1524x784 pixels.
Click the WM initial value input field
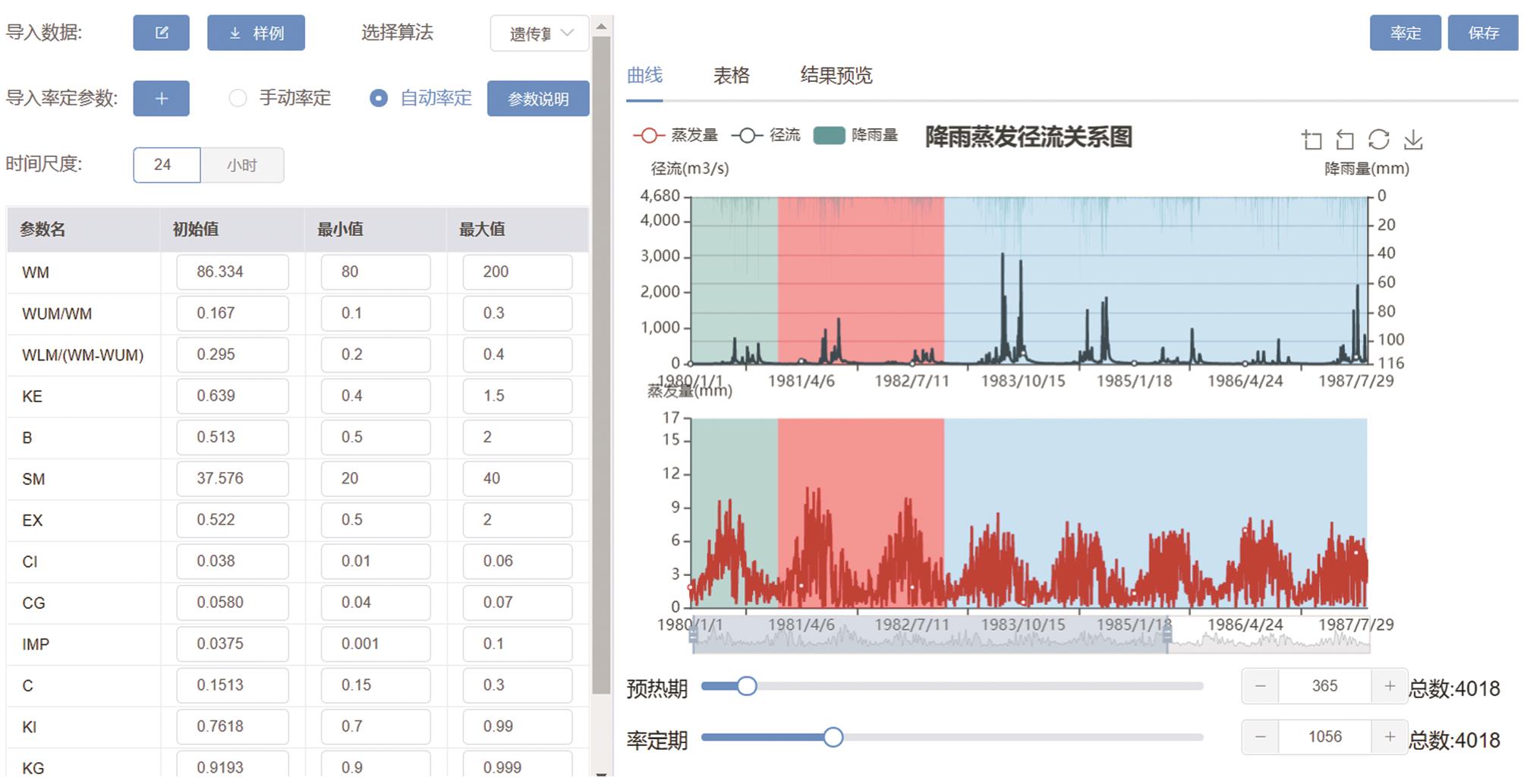point(232,272)
